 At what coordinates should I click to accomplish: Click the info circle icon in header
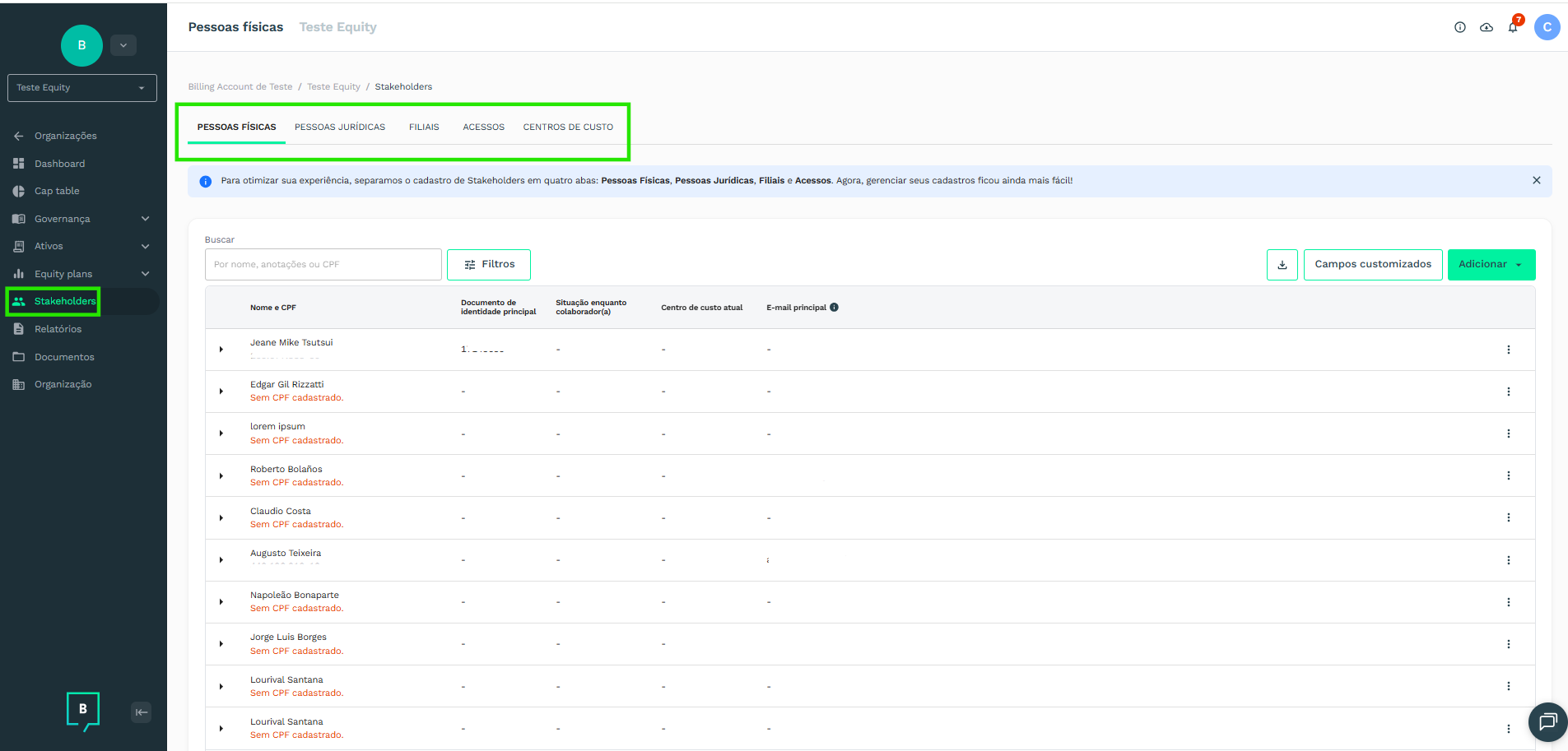pos(1460,27)
